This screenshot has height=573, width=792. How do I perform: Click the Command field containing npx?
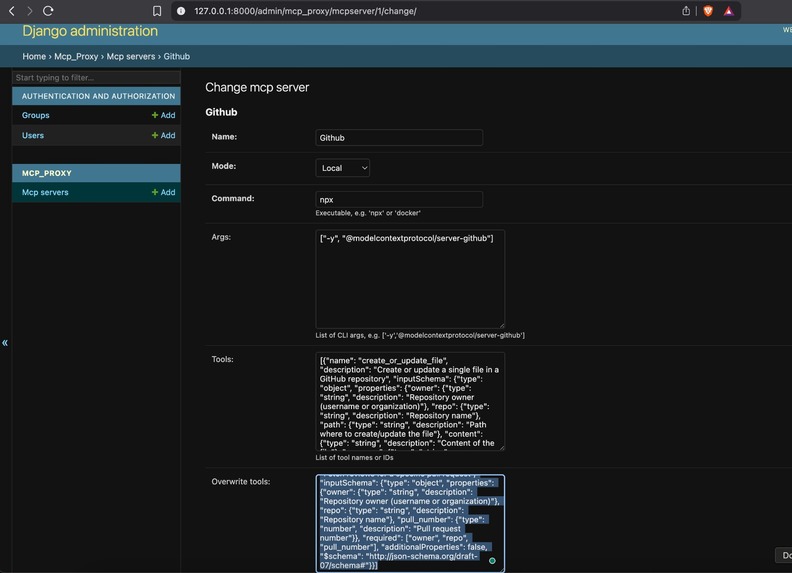[x=399, y=199]
